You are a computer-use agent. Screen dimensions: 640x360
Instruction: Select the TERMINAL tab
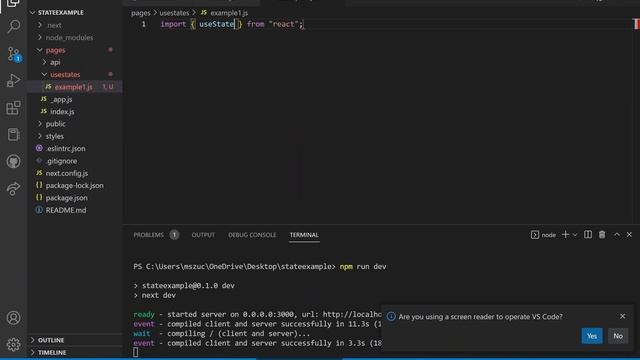click(304, 235)
